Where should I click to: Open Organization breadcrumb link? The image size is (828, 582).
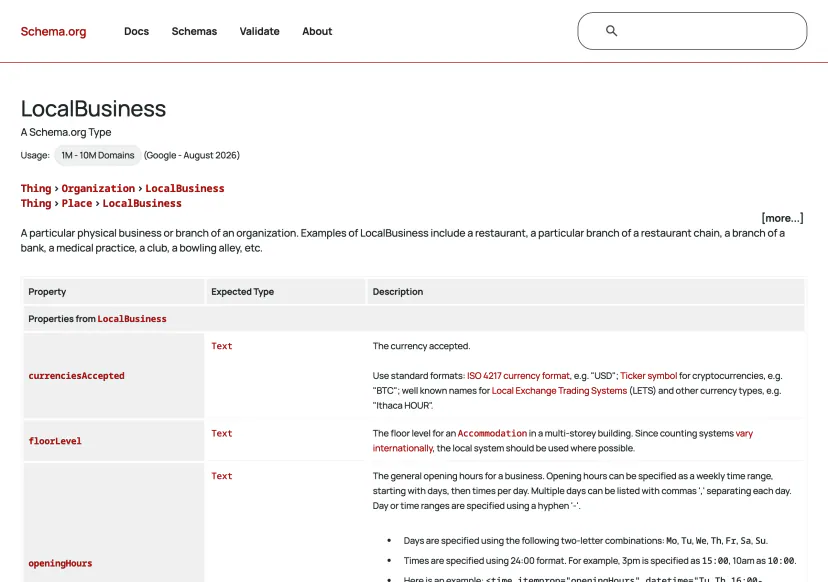pos(98,189)
